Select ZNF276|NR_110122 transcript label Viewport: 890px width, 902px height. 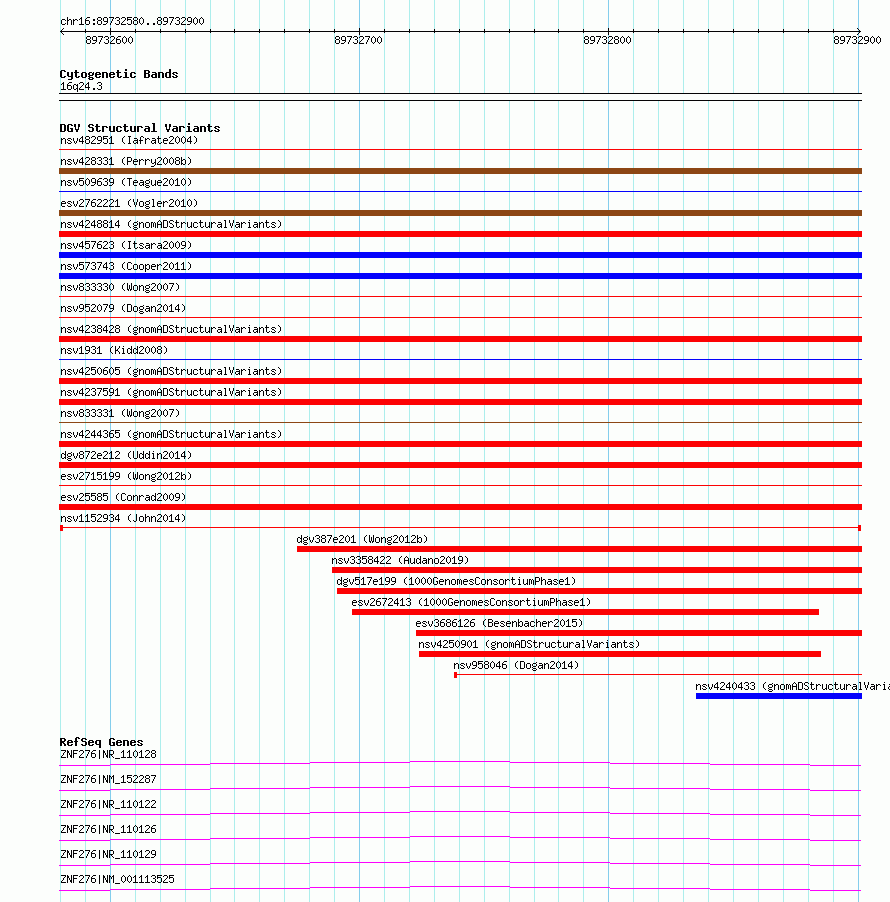coord(108,804)
